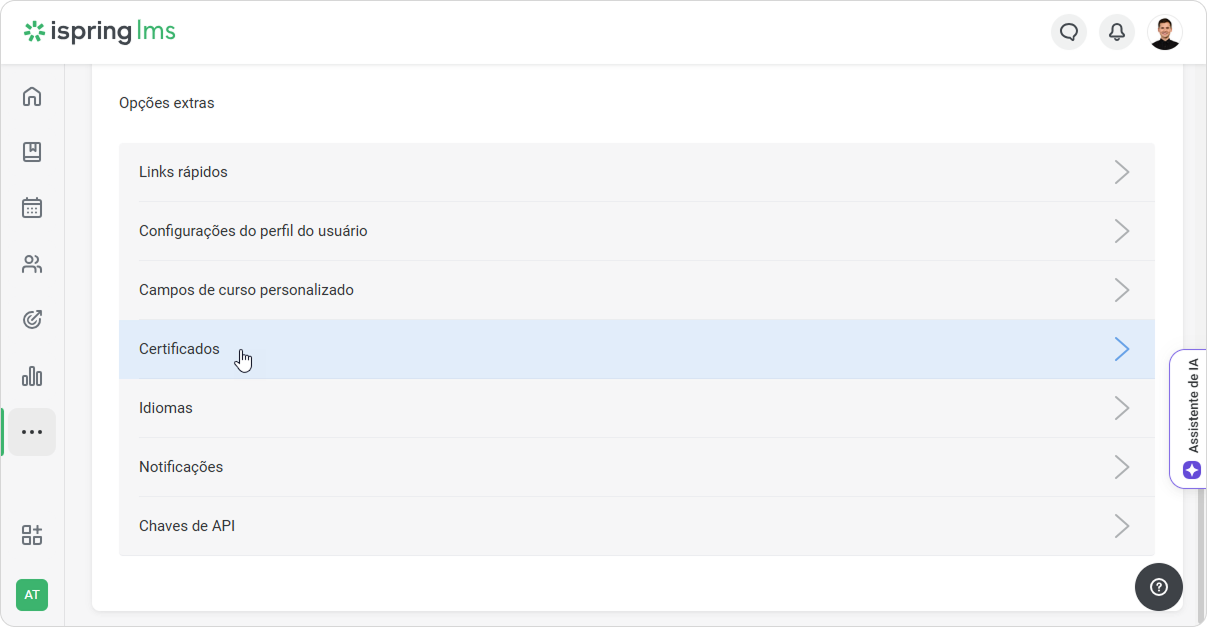Screen dimensions: 1207x627
Task: Open the users icon in sidebar
Action: (x=32, y=264)
